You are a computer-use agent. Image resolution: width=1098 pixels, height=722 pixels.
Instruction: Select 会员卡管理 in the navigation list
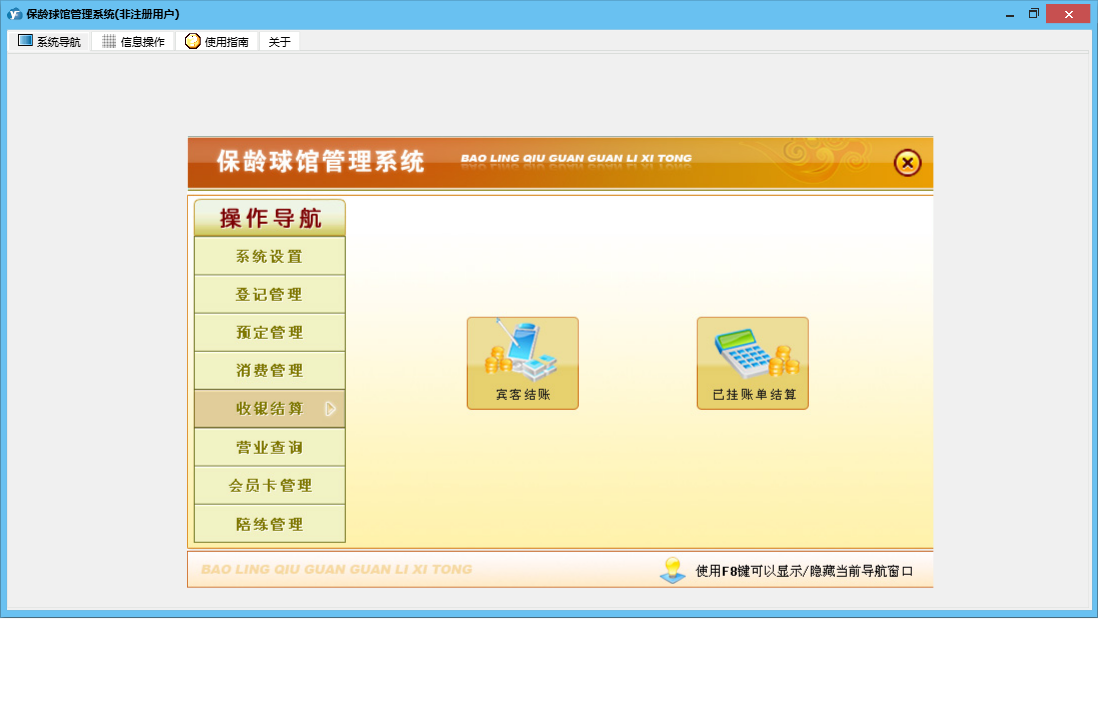tap(270, 485)
